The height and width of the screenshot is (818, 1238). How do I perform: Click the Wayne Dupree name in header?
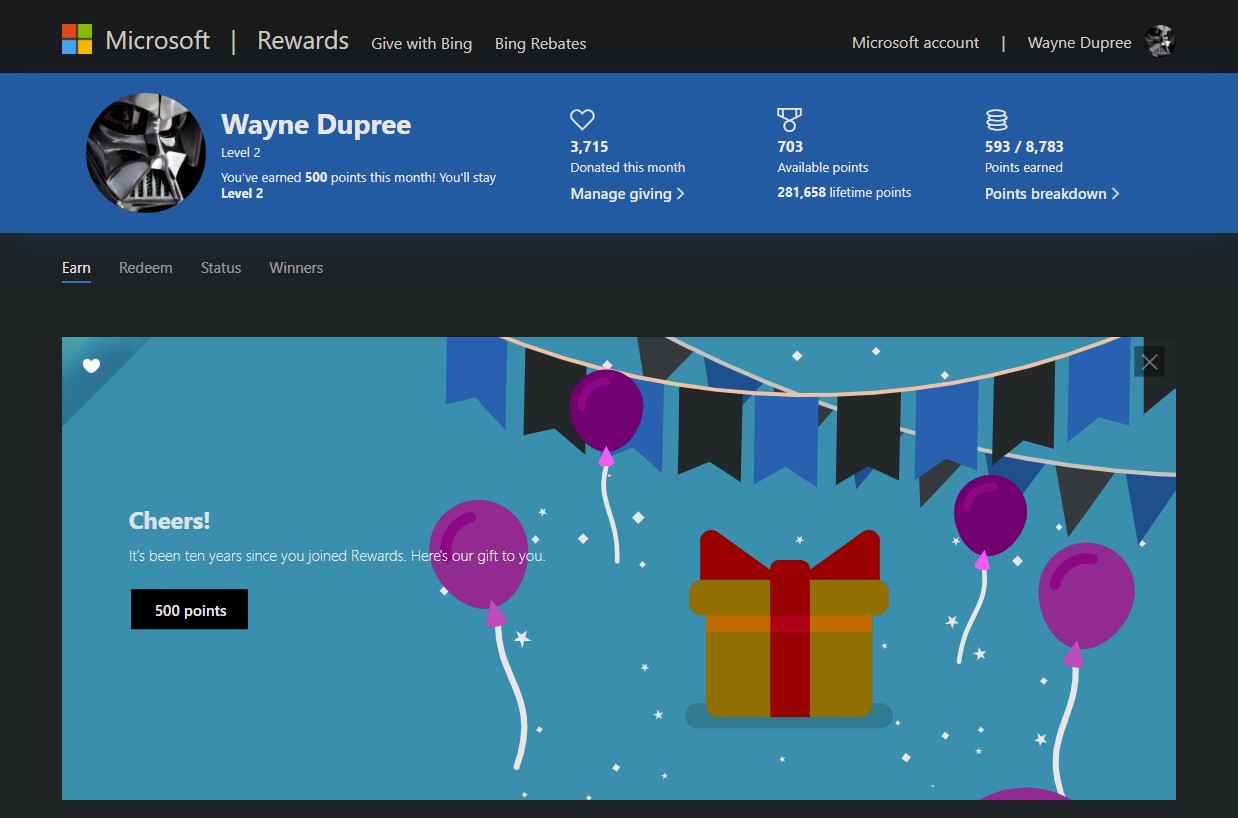(x=1079, y=42)
